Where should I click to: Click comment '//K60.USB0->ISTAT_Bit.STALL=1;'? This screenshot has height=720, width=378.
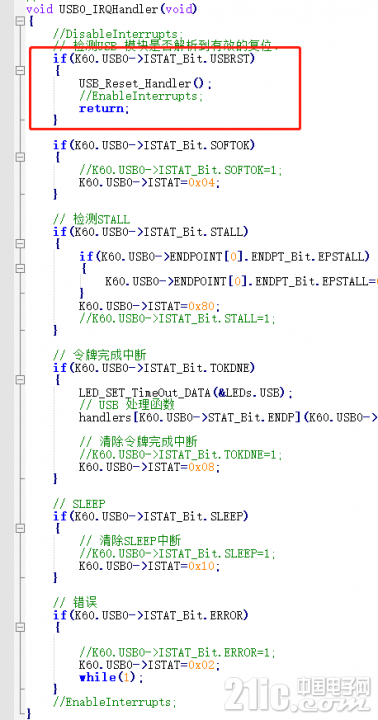coord(177,318)
